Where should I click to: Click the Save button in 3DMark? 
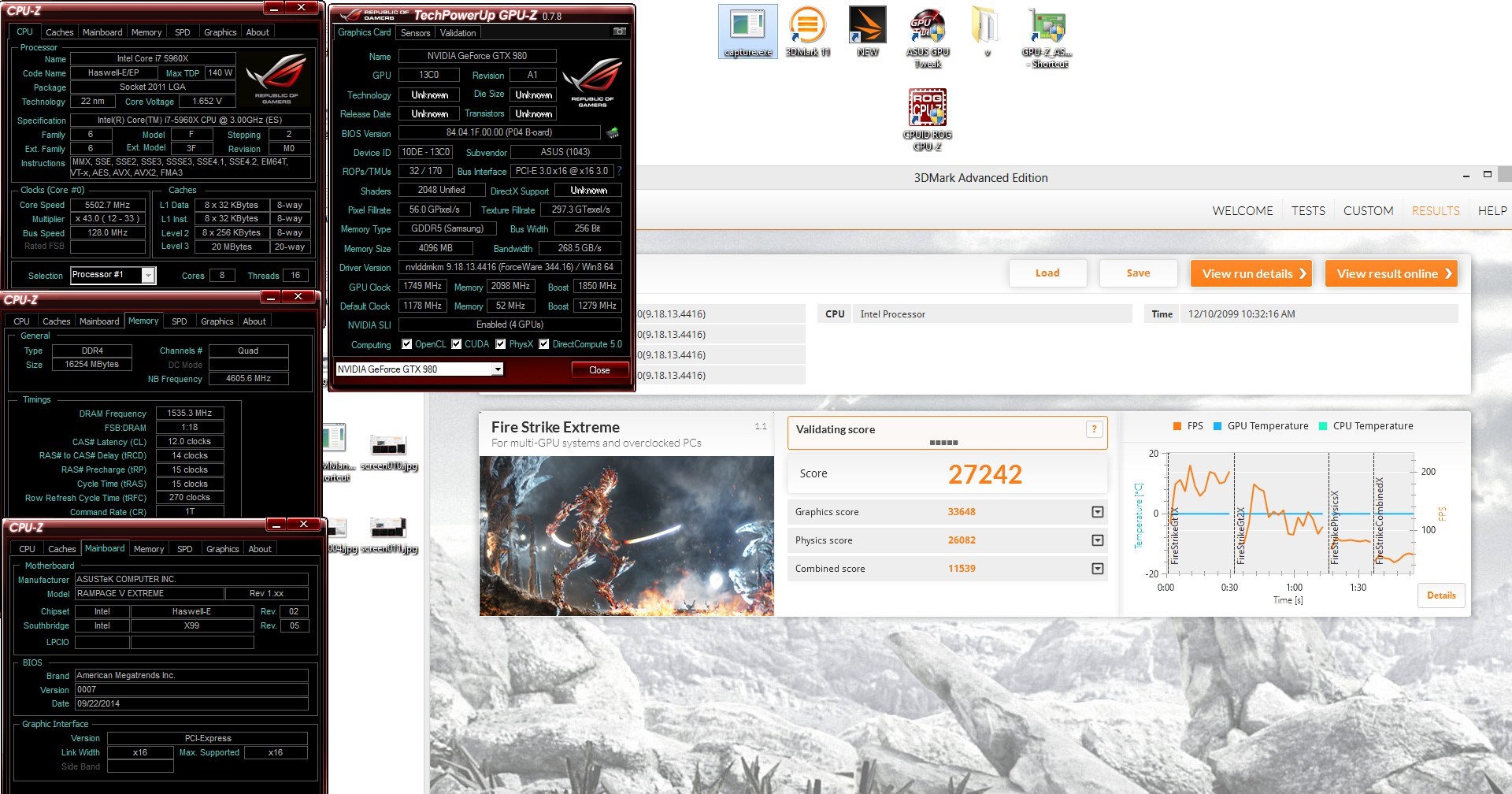pyautogui.click(x=1138, y=273)
